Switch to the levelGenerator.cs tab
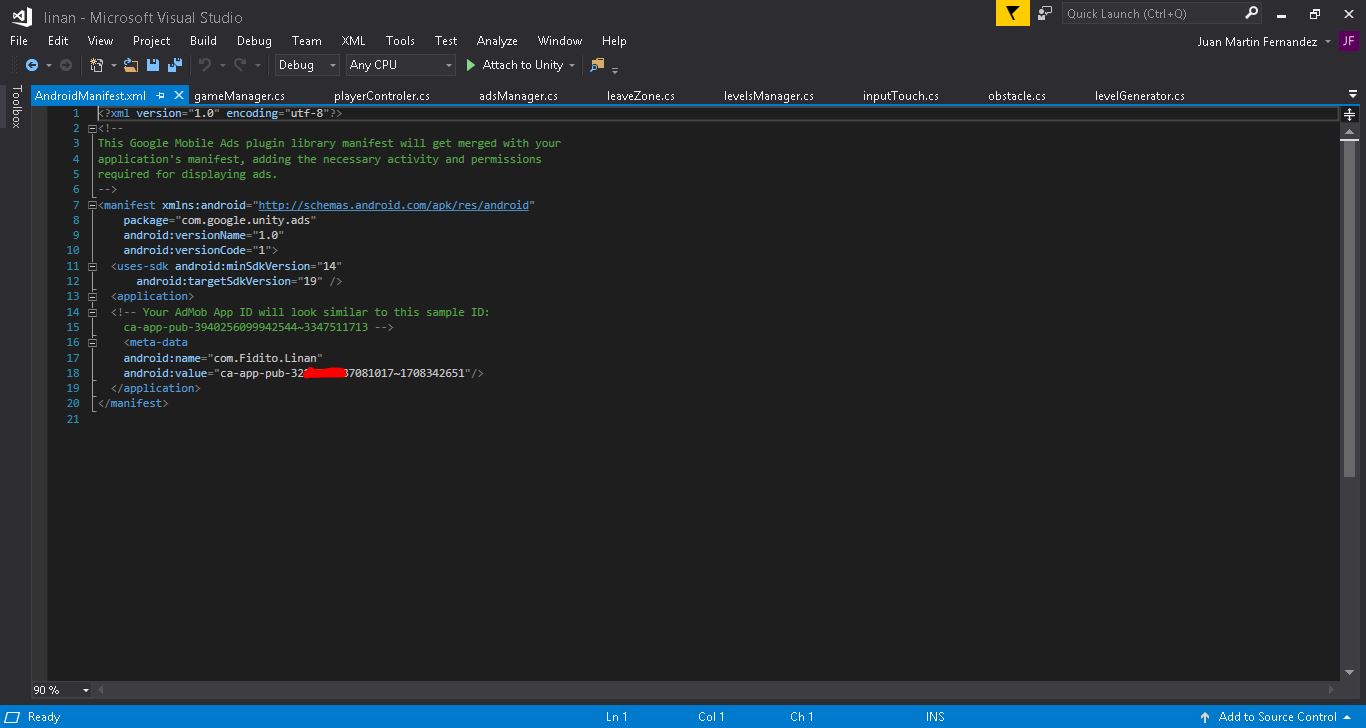1366x728 pixels. click(x=1139, y=96)
